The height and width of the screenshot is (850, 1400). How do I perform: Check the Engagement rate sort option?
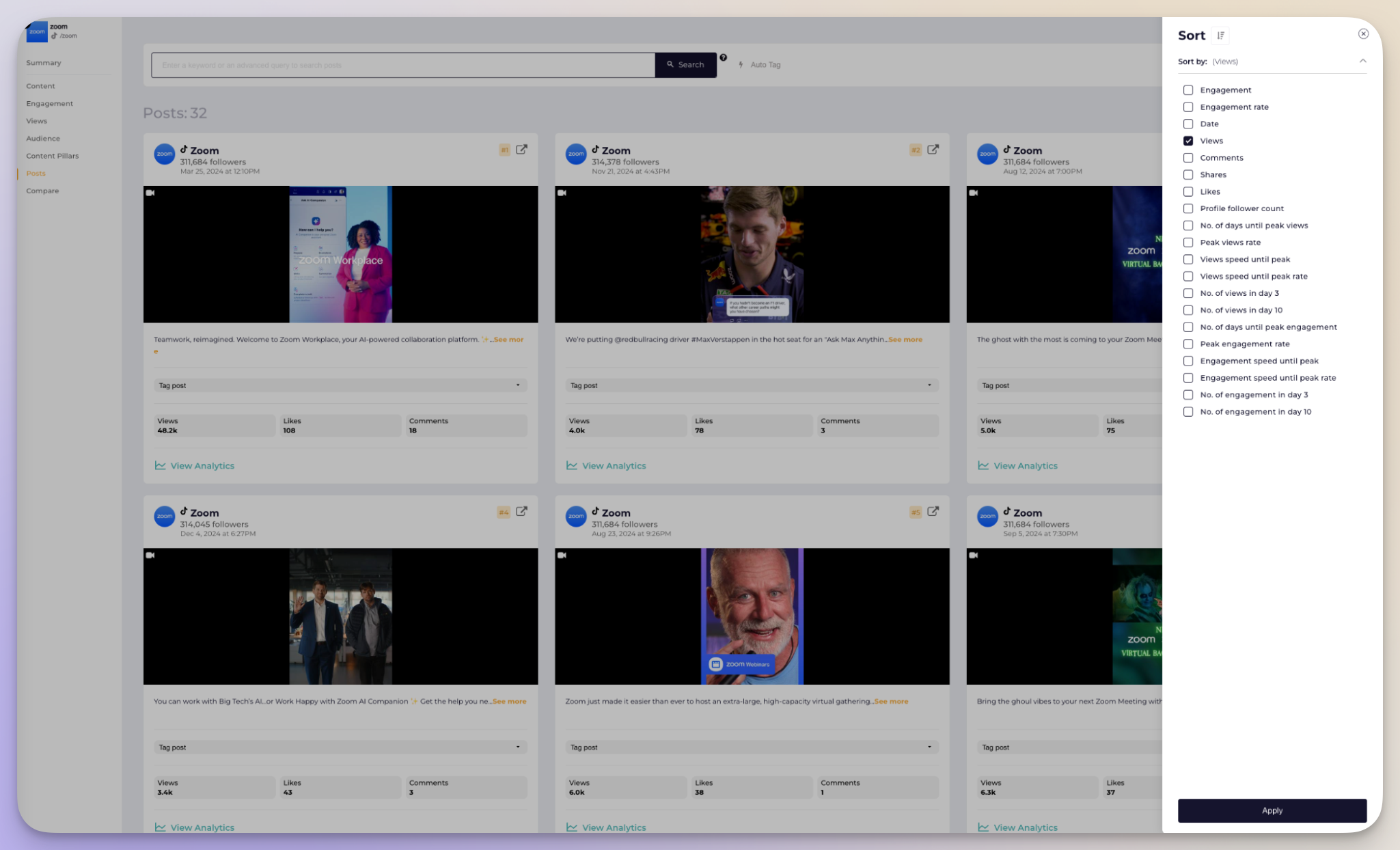point(1188,107)
